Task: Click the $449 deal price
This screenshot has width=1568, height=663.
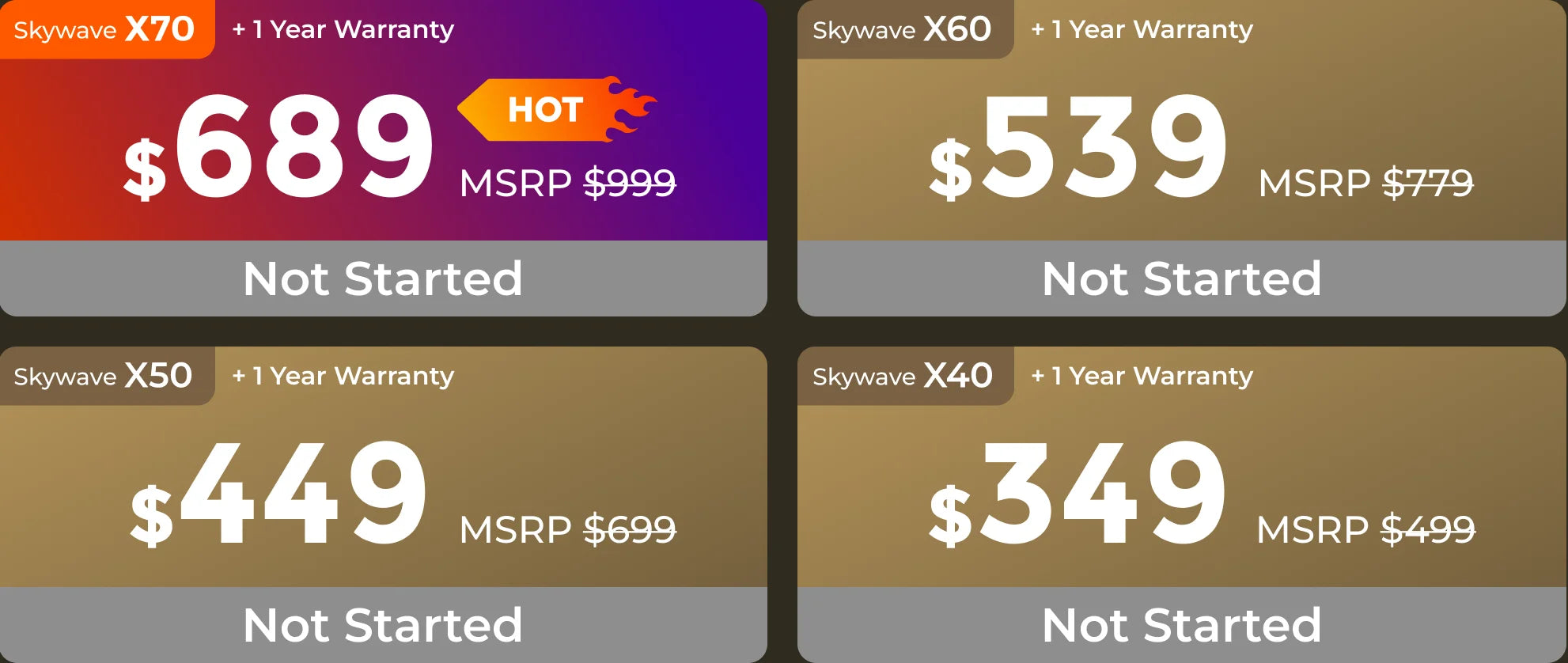Action: (x=278, y=493)
